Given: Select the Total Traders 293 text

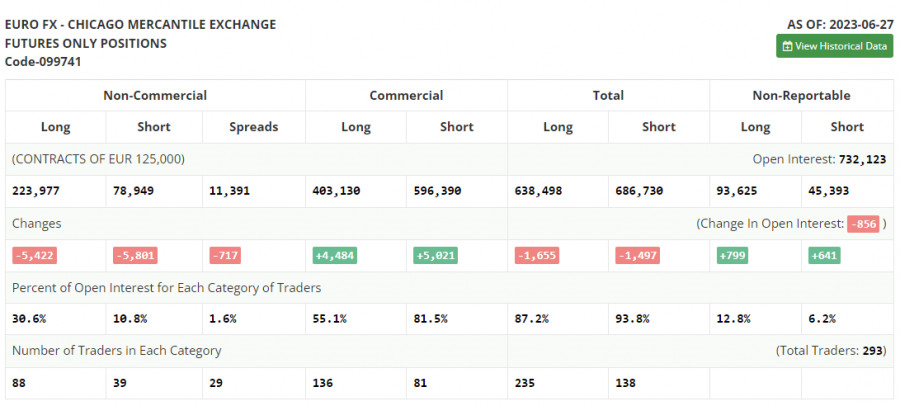Looking at the screenshot, I should pos(831,351).
